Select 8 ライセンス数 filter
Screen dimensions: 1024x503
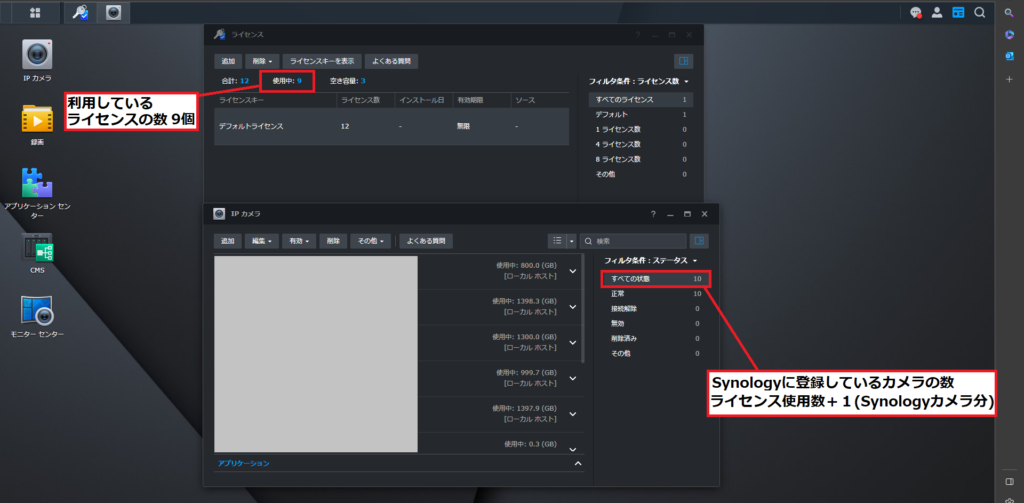641,159
